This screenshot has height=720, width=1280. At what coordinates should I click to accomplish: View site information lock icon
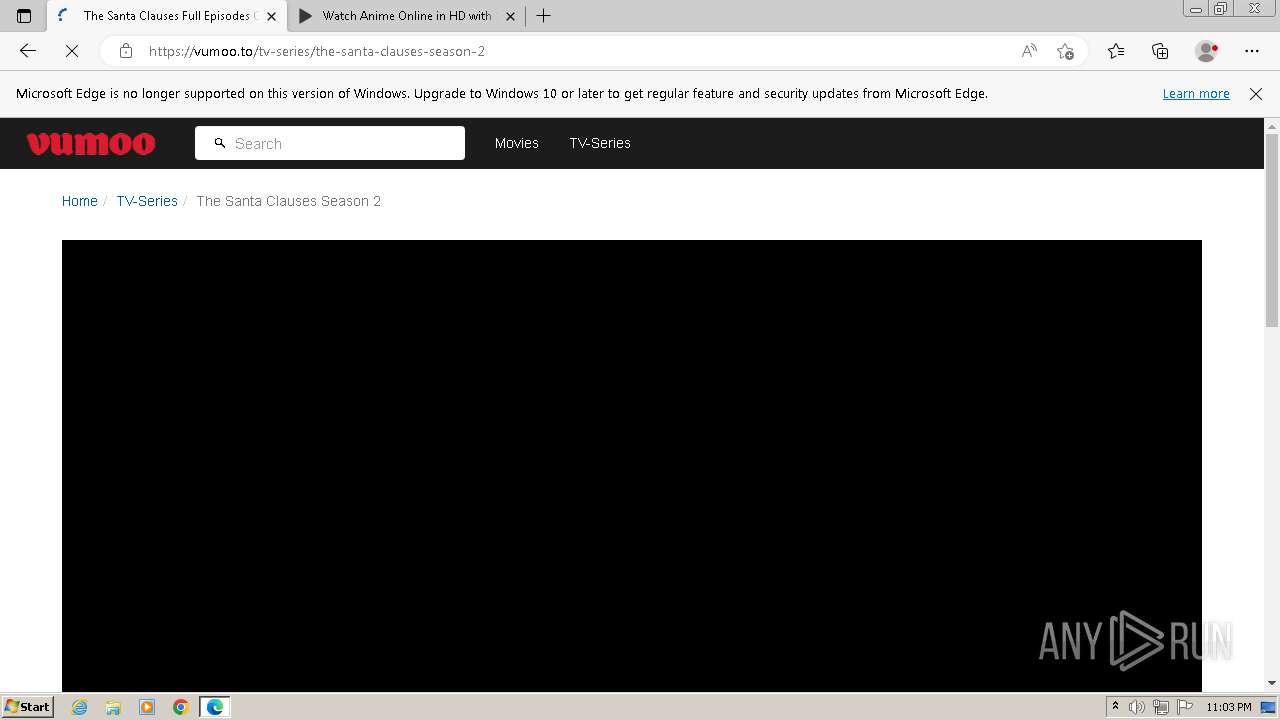coord(126,51)
